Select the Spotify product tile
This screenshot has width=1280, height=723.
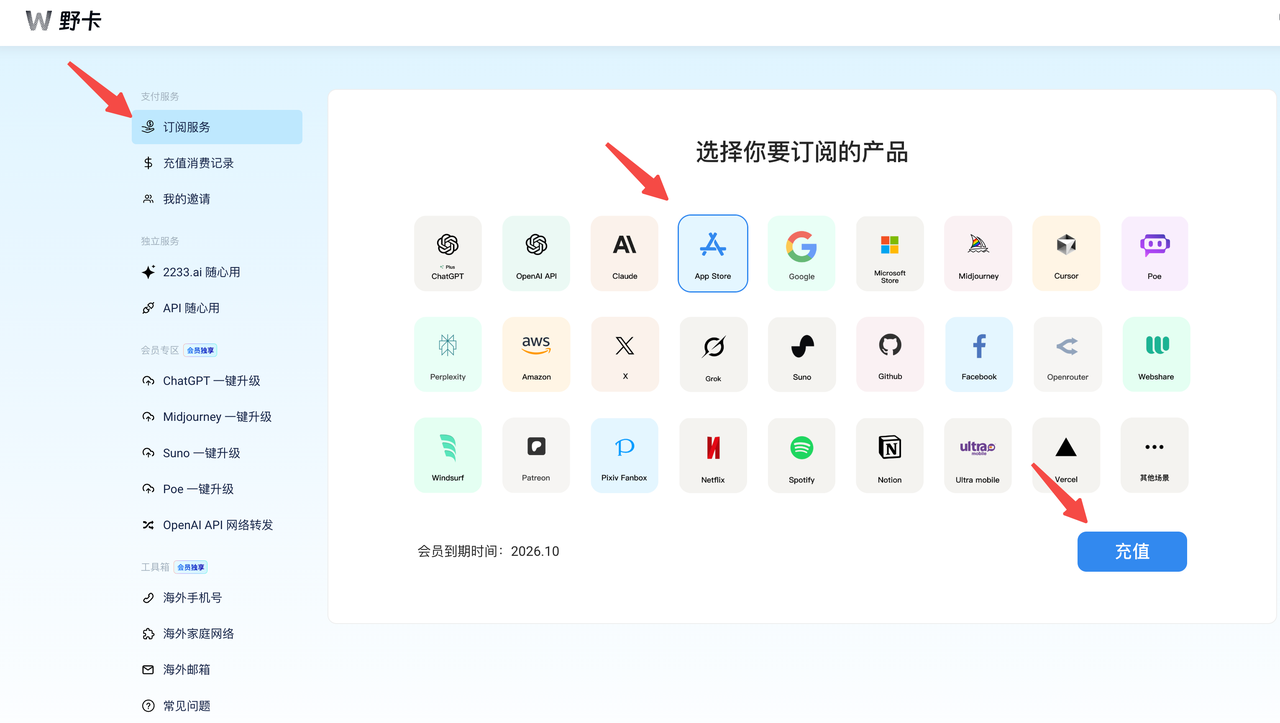tap(802, 455)
